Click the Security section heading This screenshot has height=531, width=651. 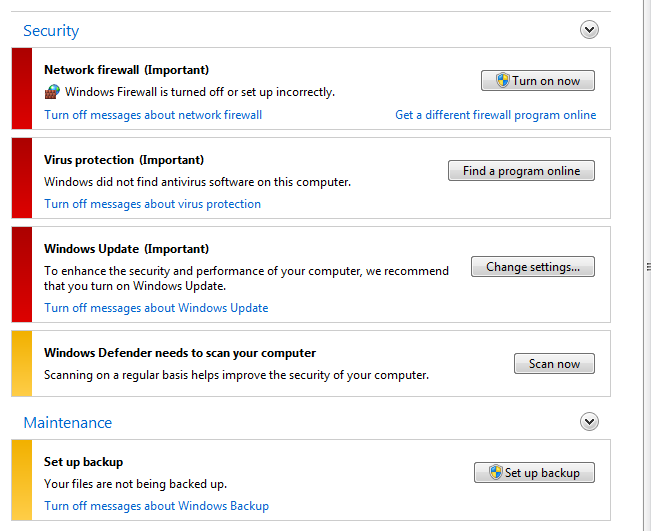[x=51, y=31]
